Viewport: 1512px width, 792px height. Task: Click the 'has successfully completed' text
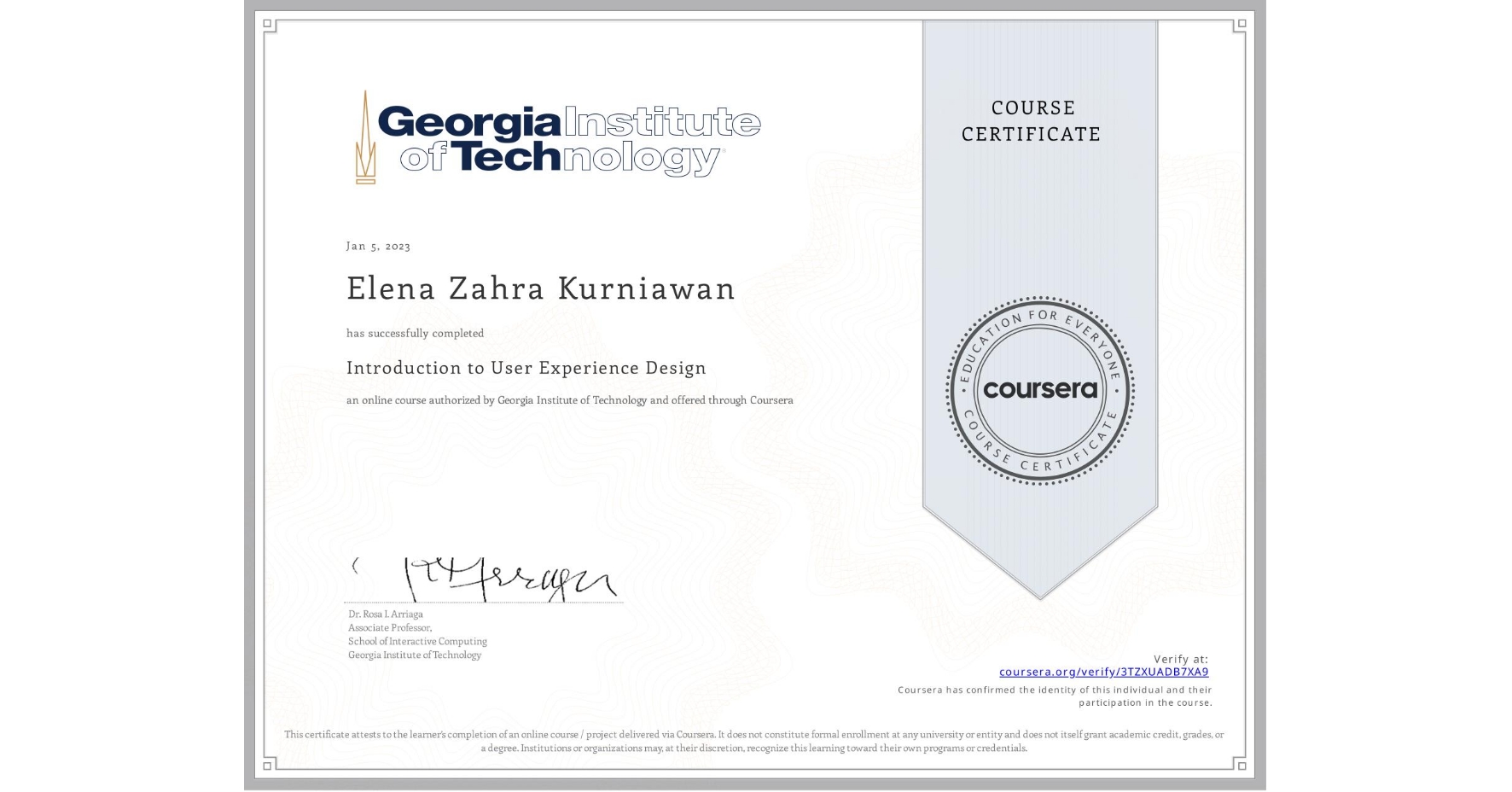point(414,333)
